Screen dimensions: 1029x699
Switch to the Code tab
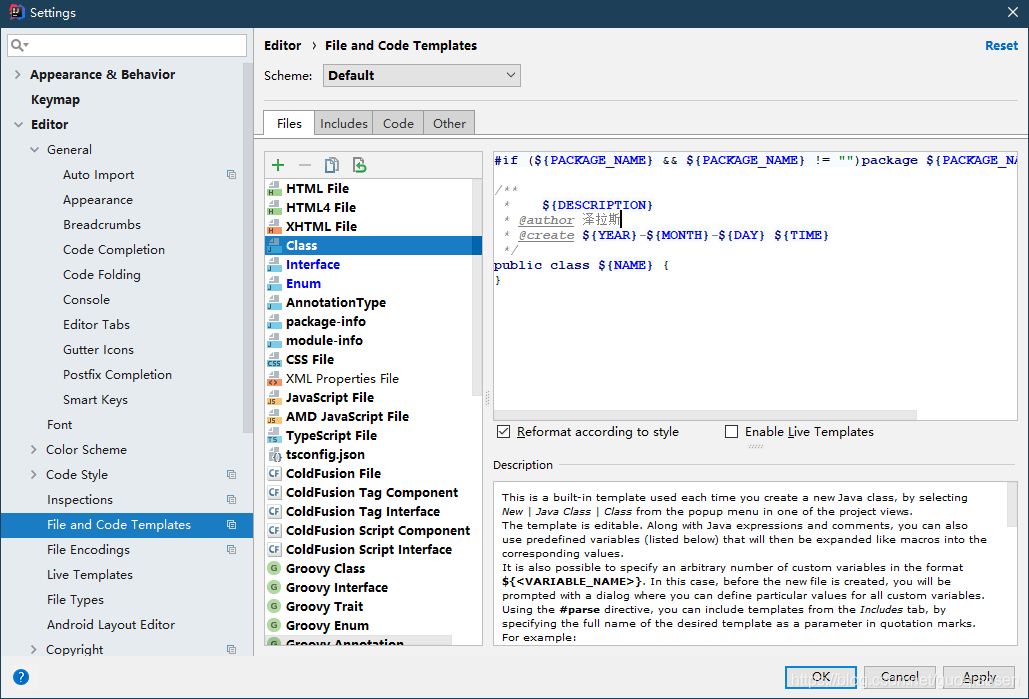398,123
